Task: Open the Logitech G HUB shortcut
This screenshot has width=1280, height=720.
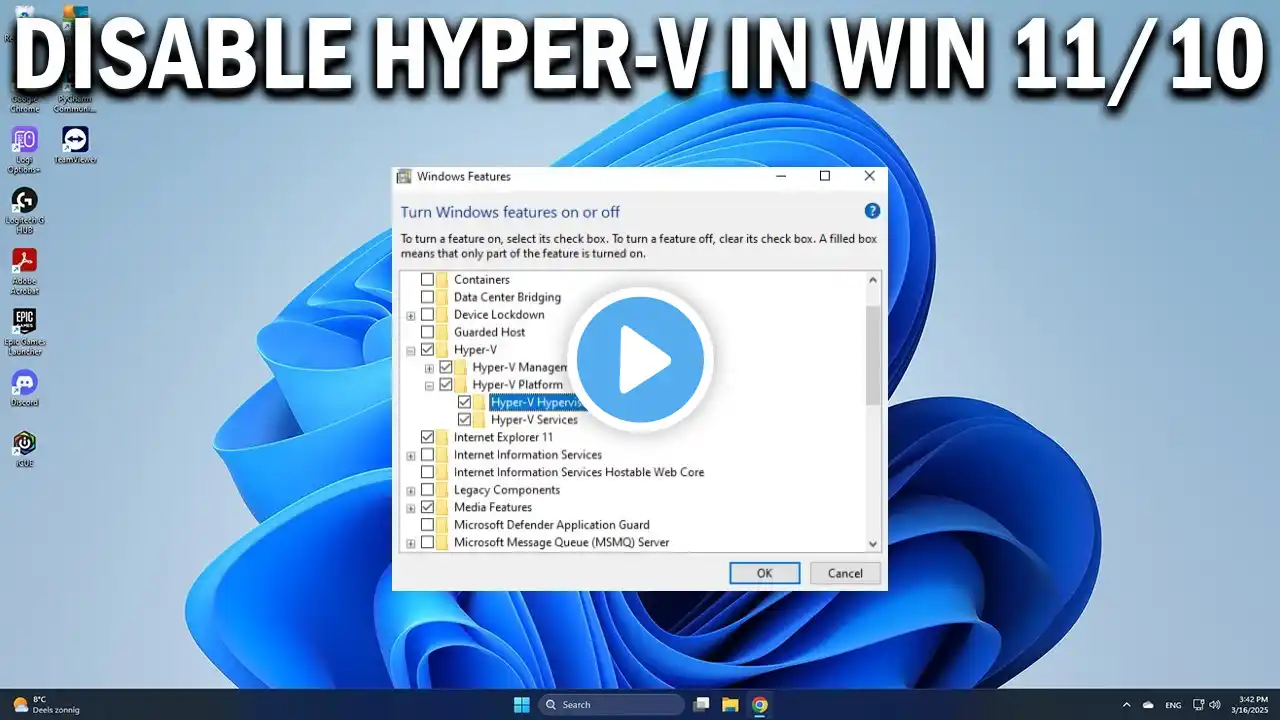Action: [x=24, y=210]
